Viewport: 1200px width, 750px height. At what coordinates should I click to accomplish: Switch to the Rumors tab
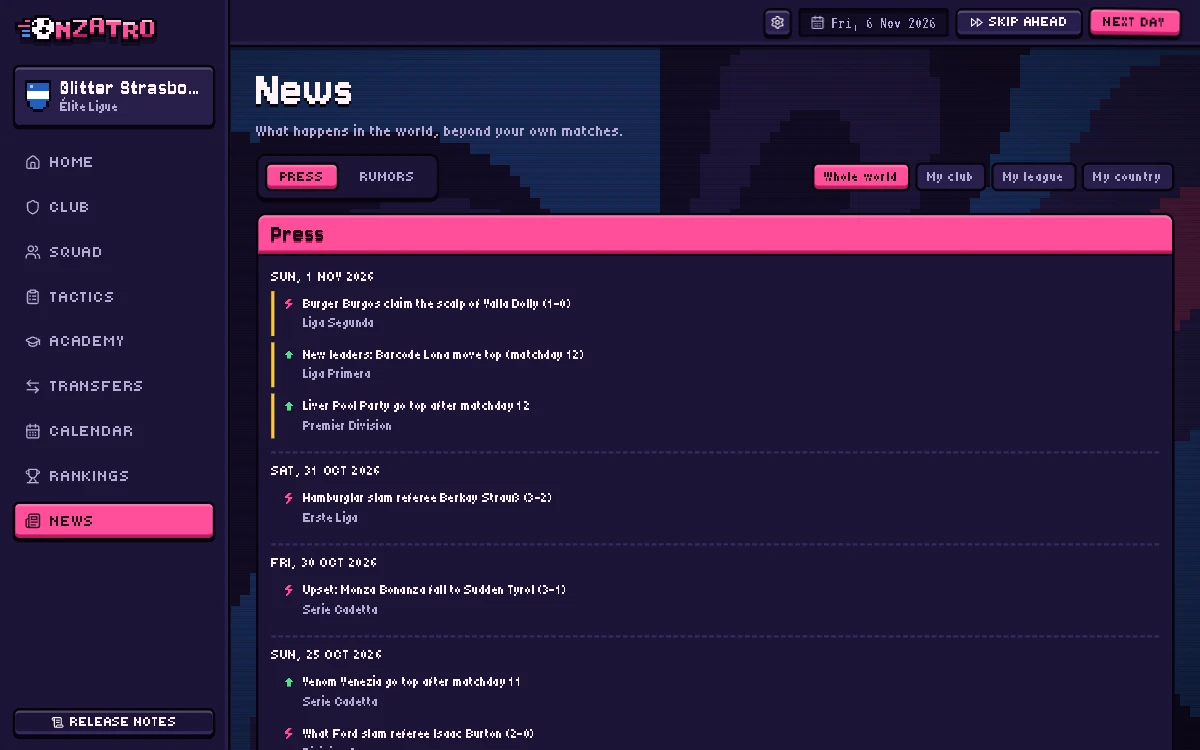point(386,177)
